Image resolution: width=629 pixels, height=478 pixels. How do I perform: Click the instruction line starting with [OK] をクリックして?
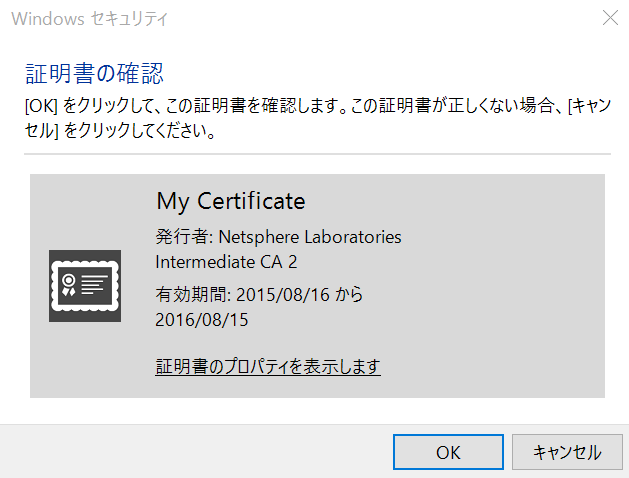click(x=318, y=105)
